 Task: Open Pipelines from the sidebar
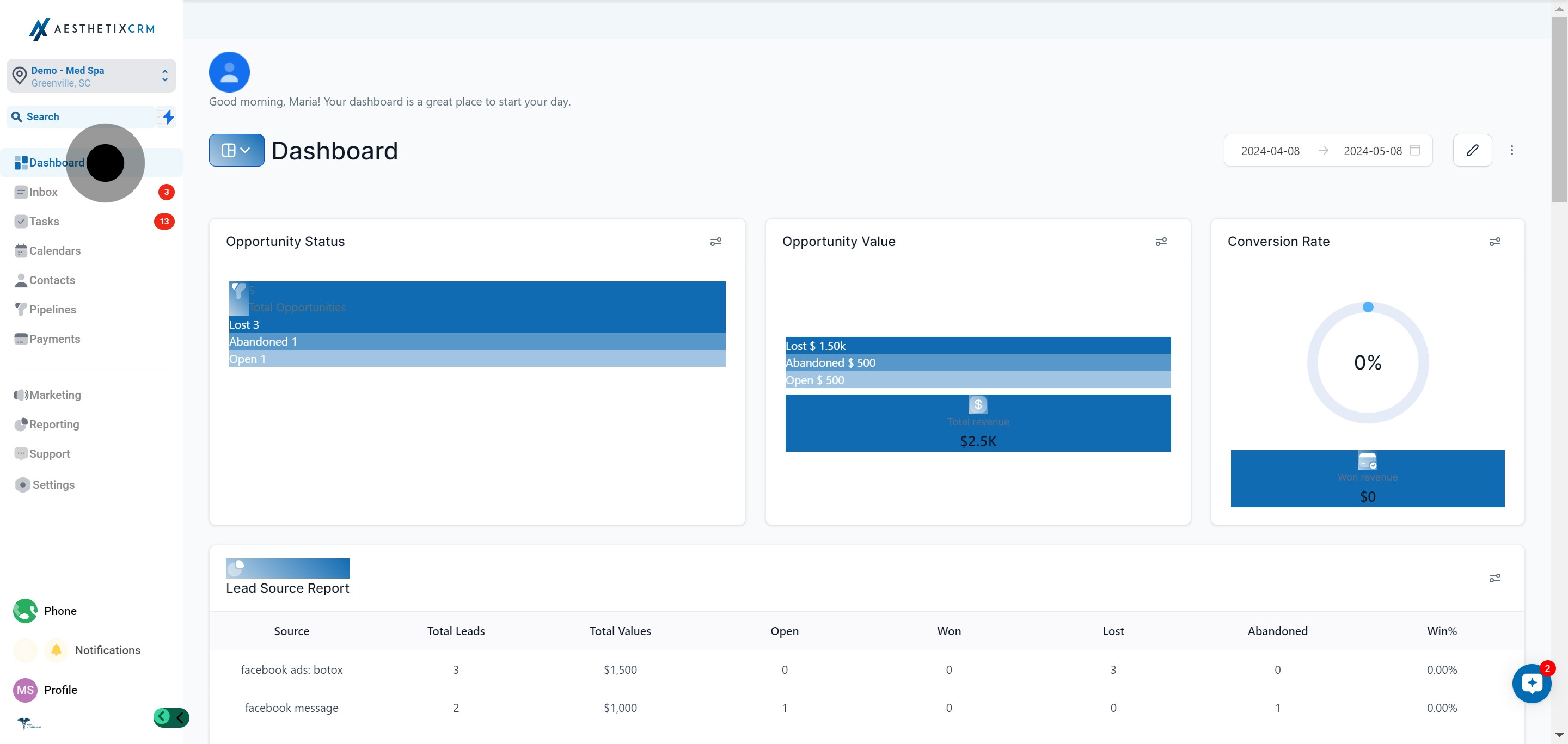(x=52, y=310)
